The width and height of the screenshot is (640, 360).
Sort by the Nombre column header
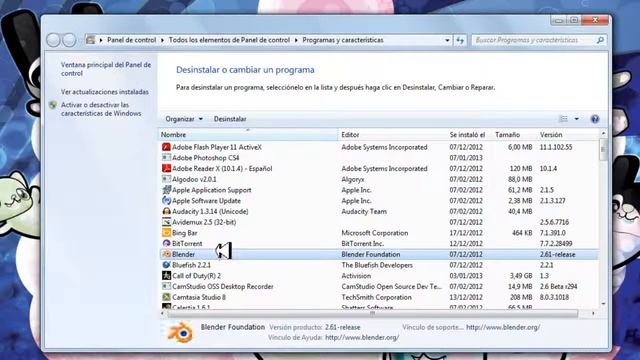[x=248, y=134]
